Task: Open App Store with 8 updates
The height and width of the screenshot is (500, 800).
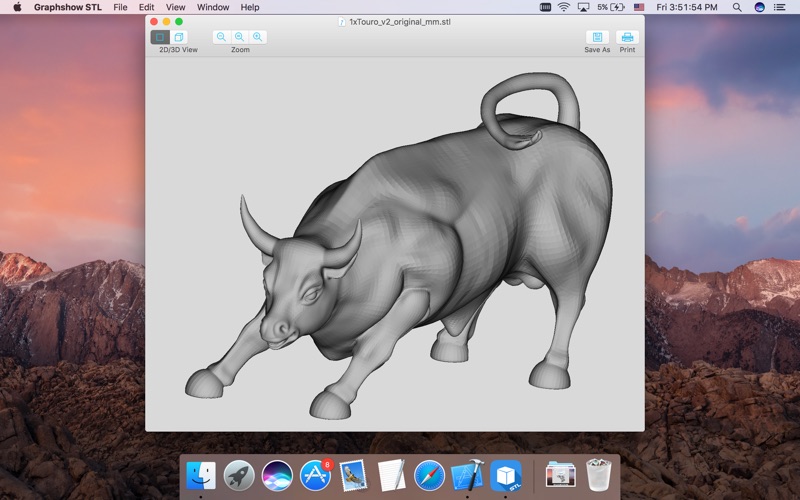Action: (316, 476)
